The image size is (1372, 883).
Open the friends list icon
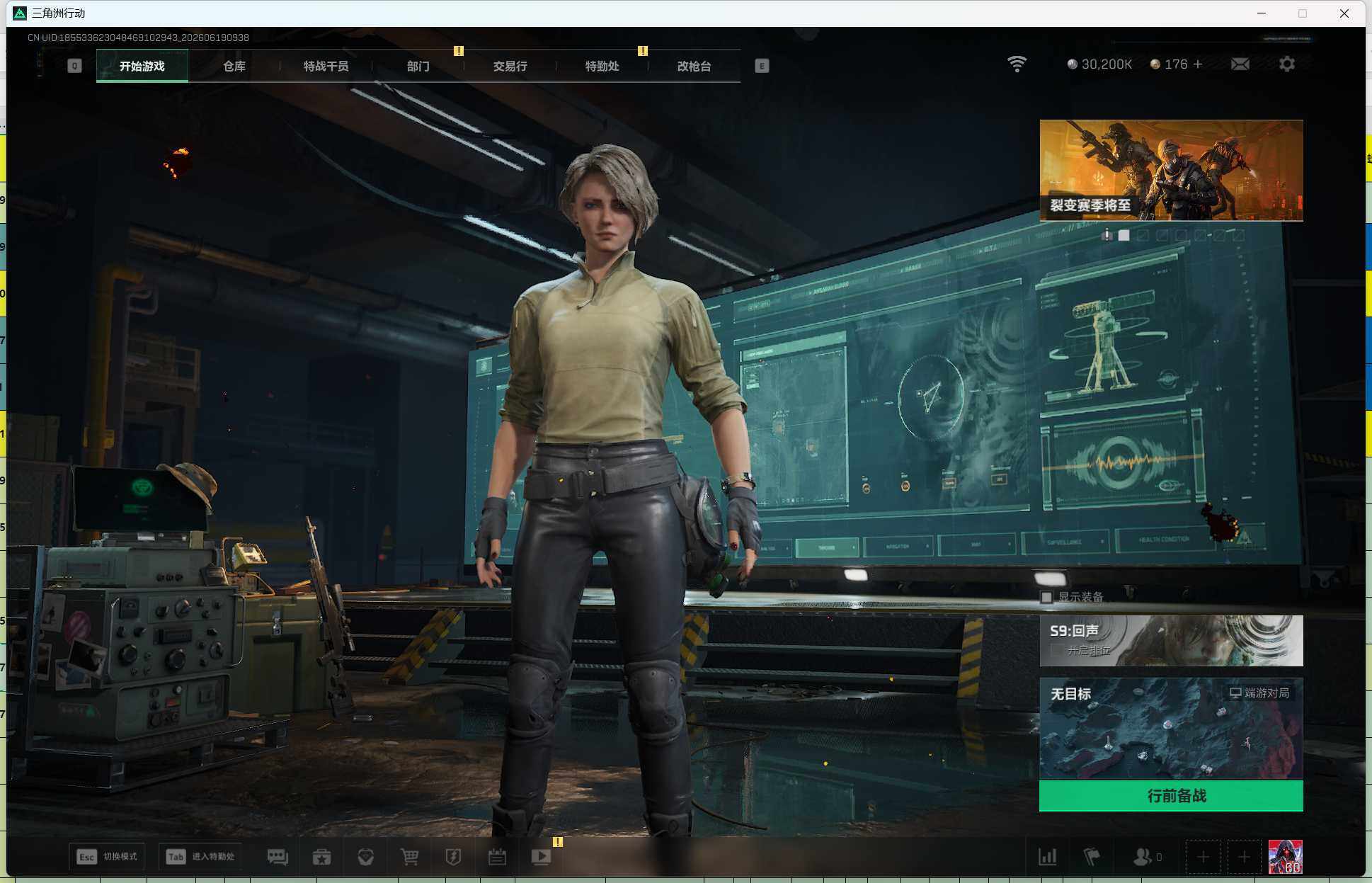[1147, 857]
